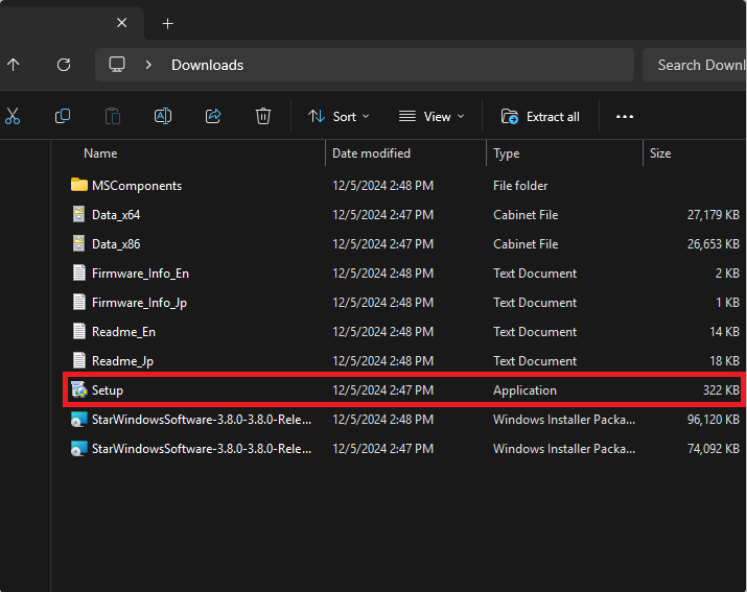Click the Share icon
This screenshot has width=747, height=592.
(213, 116)
